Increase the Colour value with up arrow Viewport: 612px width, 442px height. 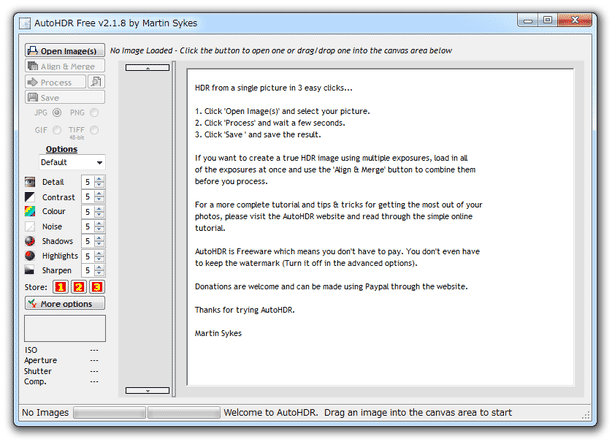(100, 209)
